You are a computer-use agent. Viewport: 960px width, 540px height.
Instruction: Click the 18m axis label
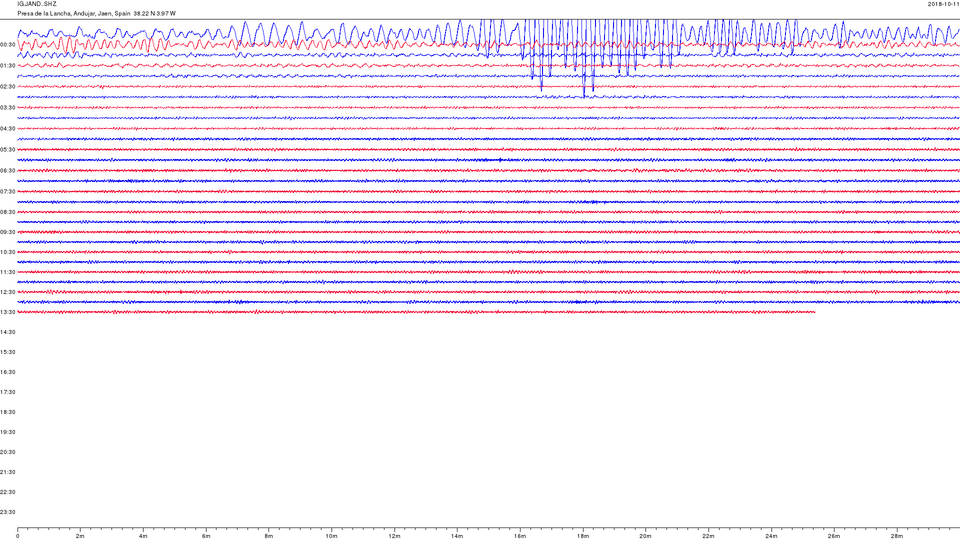point(583,536)
